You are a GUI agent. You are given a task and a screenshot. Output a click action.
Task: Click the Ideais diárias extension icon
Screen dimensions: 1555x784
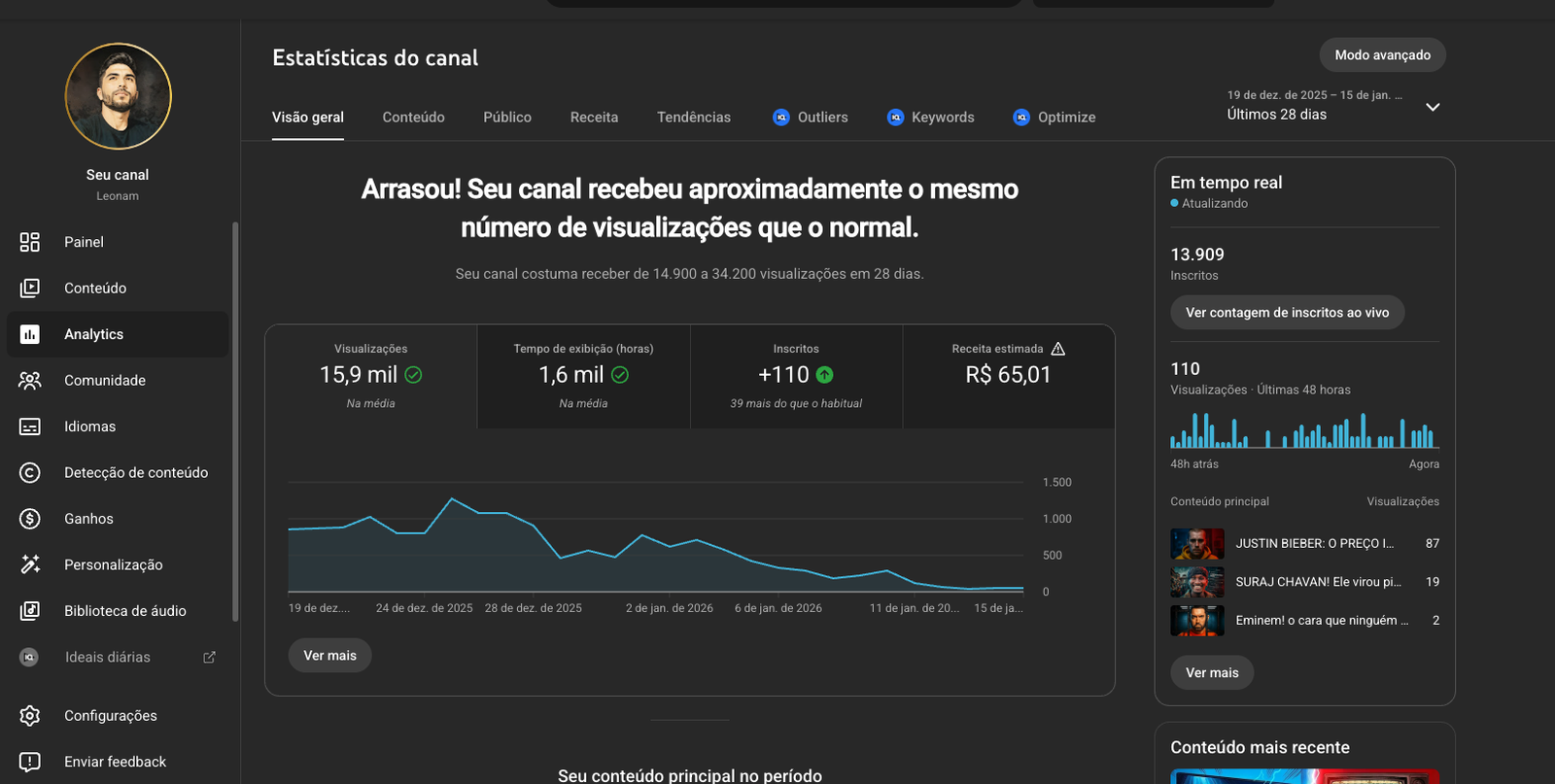click(x=29, y=657)
